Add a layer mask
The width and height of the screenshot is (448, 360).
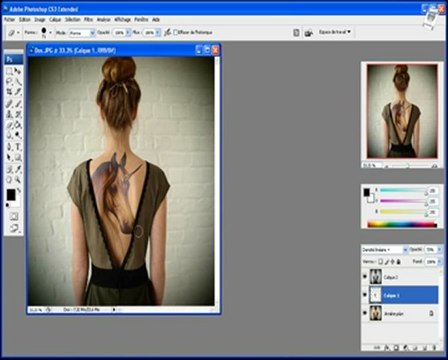point(397,347)
